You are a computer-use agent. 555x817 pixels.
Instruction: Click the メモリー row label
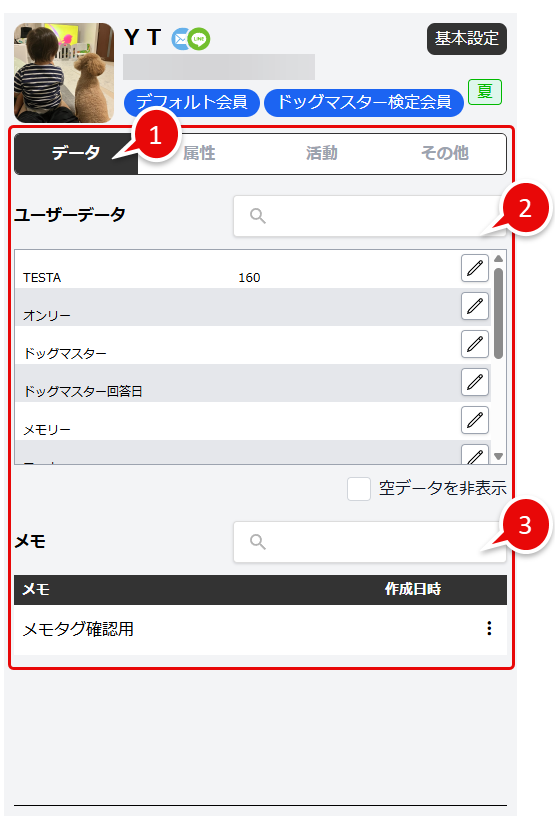pyautogui.click(x=47, y=430)
